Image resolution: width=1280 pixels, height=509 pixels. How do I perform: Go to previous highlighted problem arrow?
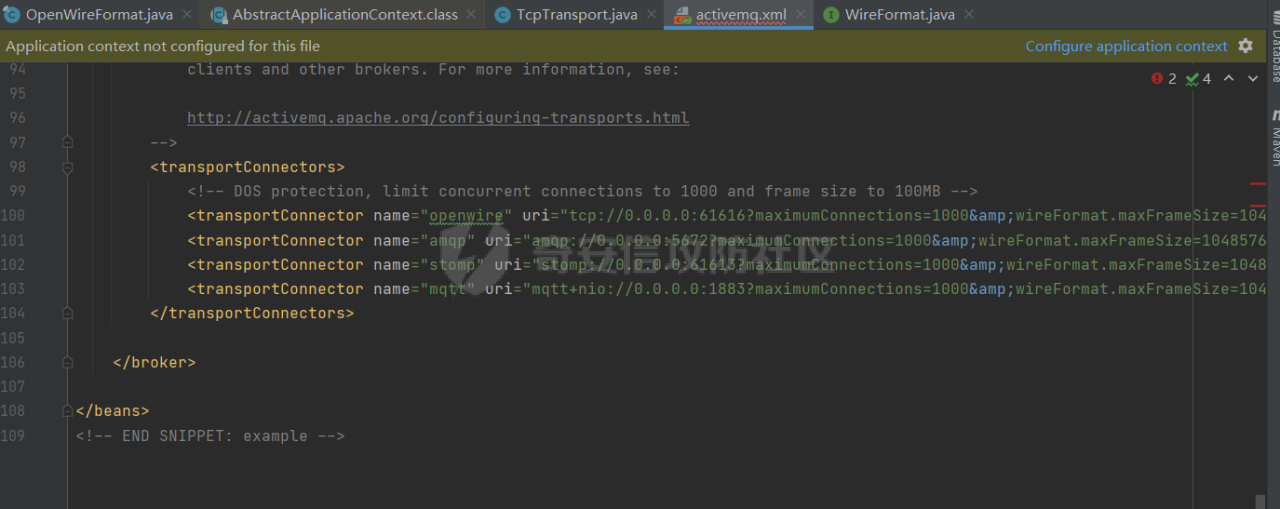pyautogui.click(x=1229, y=78)
